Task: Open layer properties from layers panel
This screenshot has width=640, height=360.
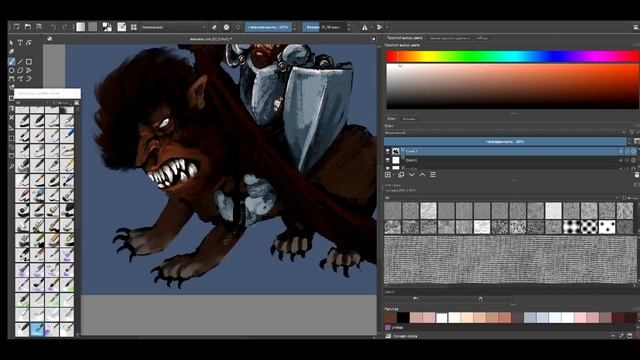Action: pos(433,175)
